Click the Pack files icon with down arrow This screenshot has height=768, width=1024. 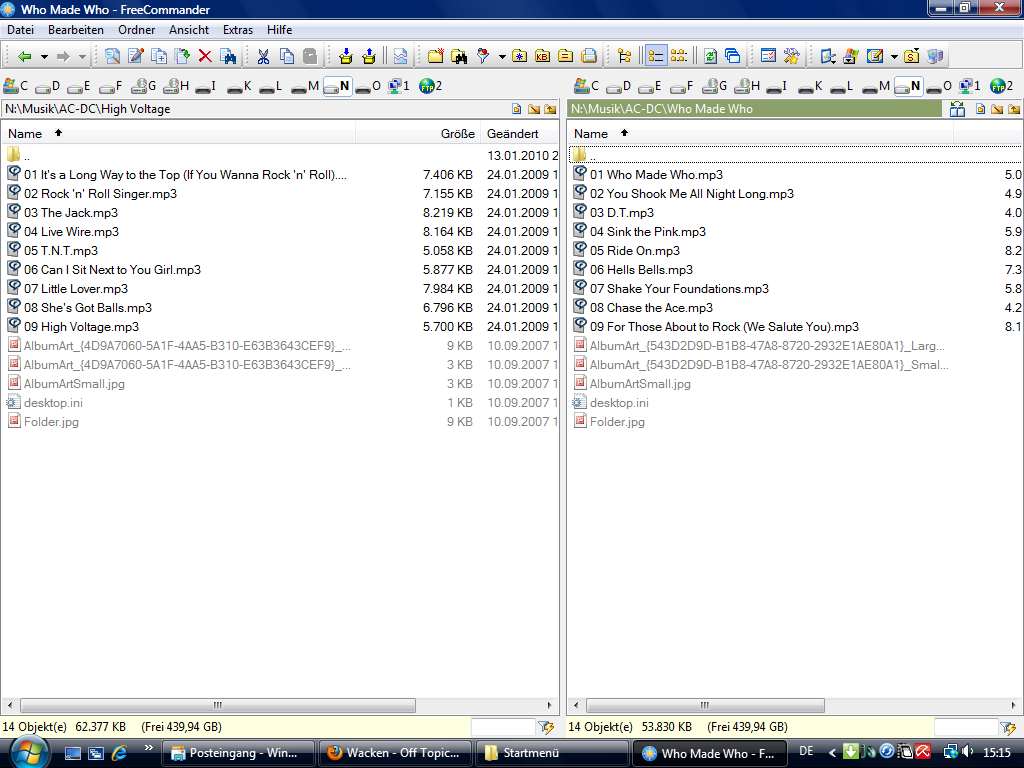click(345, 56)
